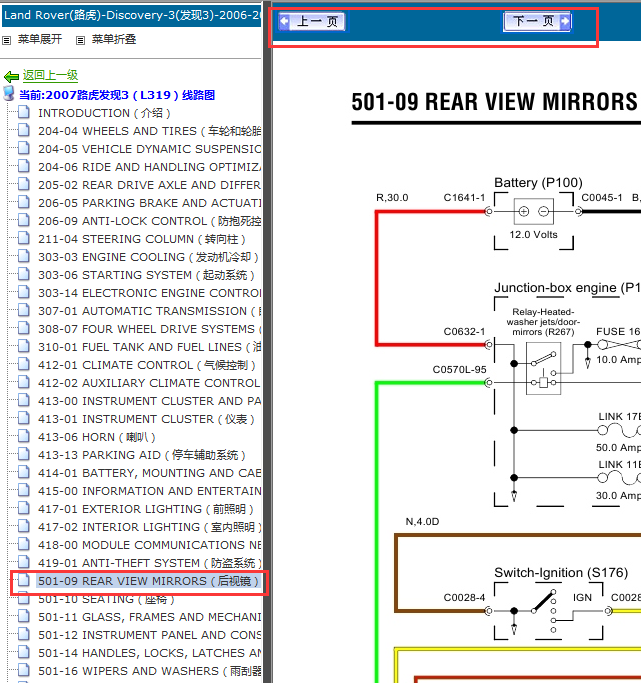Select 501-09 REAR VIEW MIRRORS (后视镜)
The image size is (641, 683).
click(148, 581)
